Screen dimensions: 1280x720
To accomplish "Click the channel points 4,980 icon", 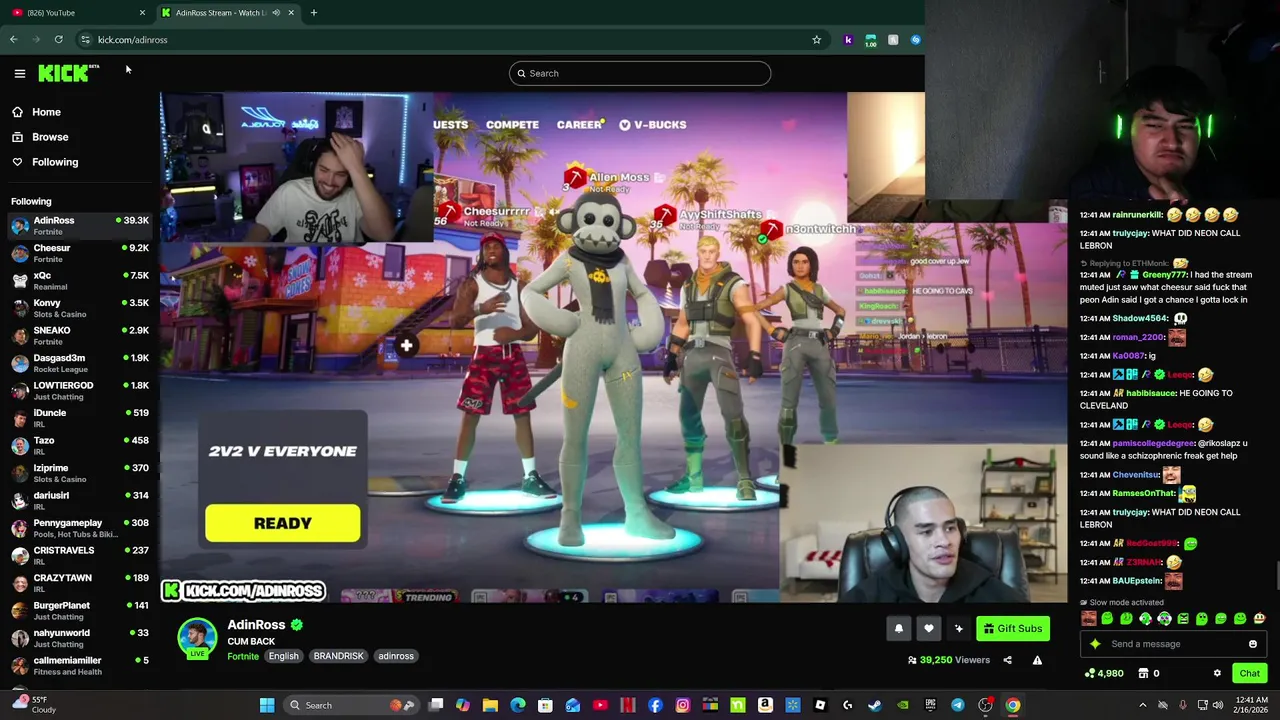I will [x=1104, y=674].
